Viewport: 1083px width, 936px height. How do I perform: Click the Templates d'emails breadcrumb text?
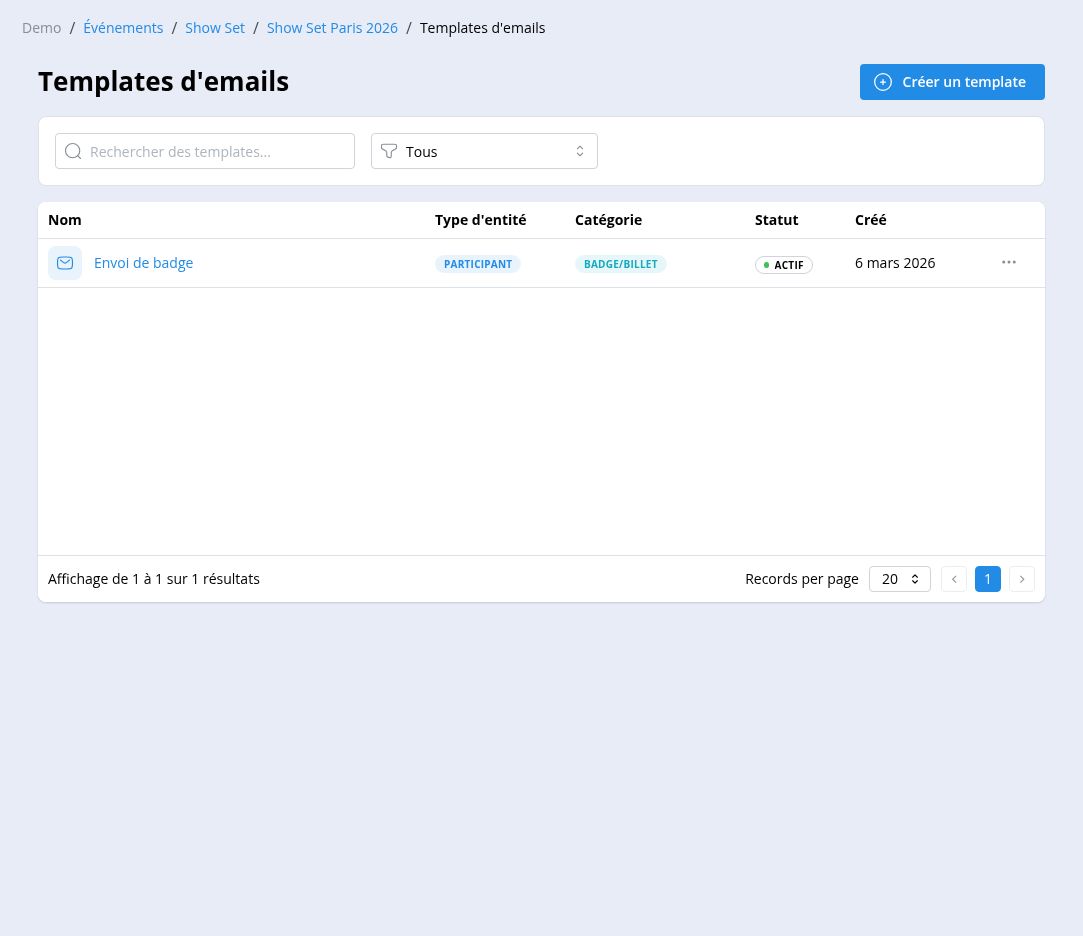(482, 28)
